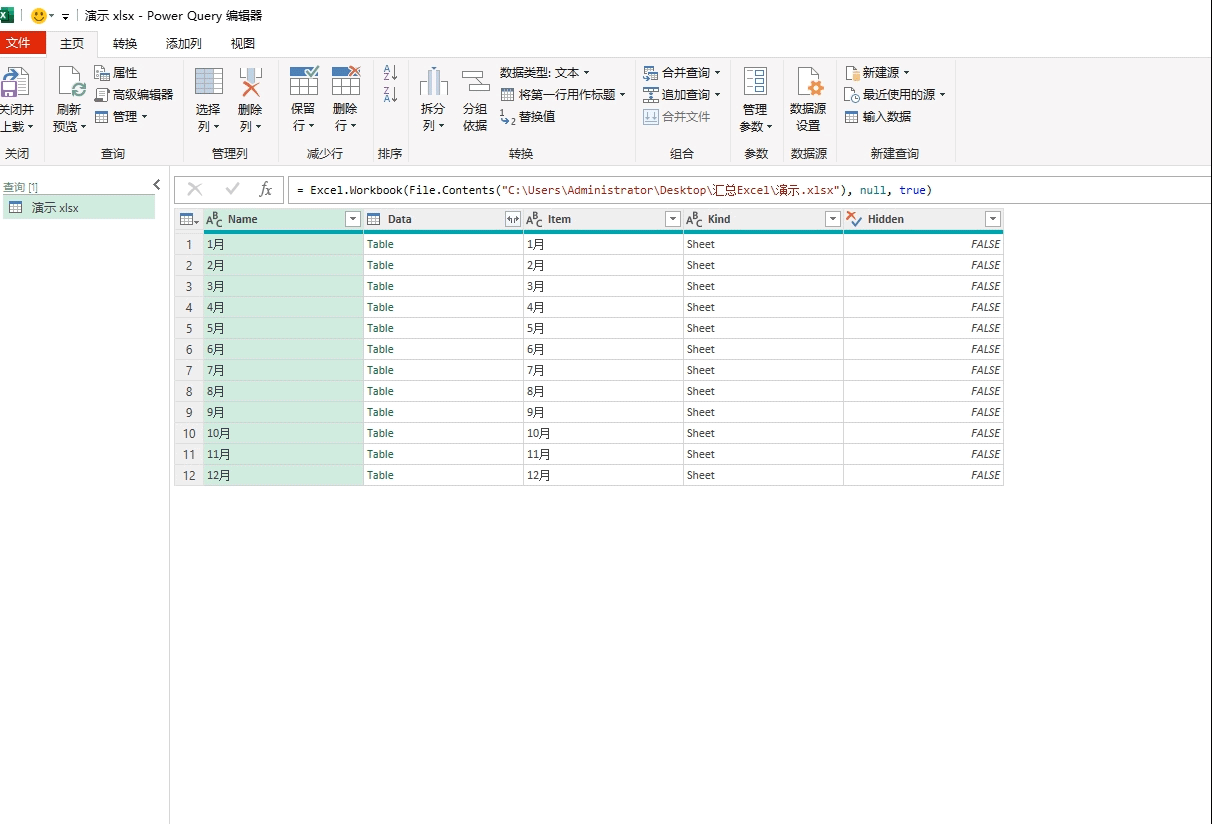Screen dimensions: 1212x824
Task: Click the Sheet cell in the 11月 row
Action: pos(763,454)
